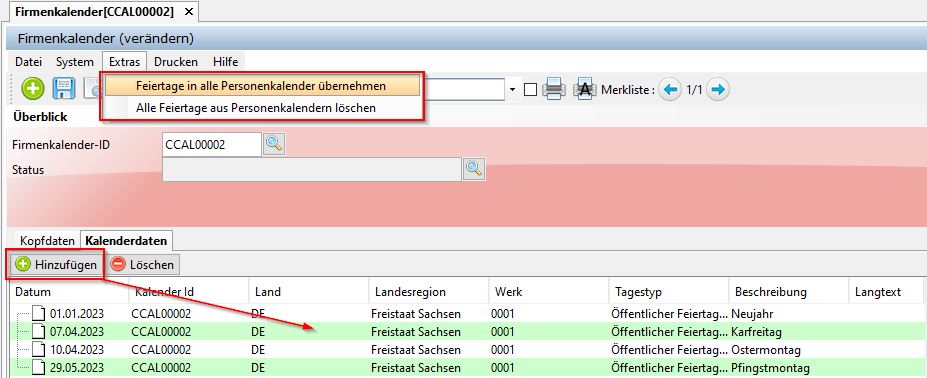Click document icon of the 01.01.2023 row
Image resolution: width=927 pixels, height=378 pixels.
[38, 314]
